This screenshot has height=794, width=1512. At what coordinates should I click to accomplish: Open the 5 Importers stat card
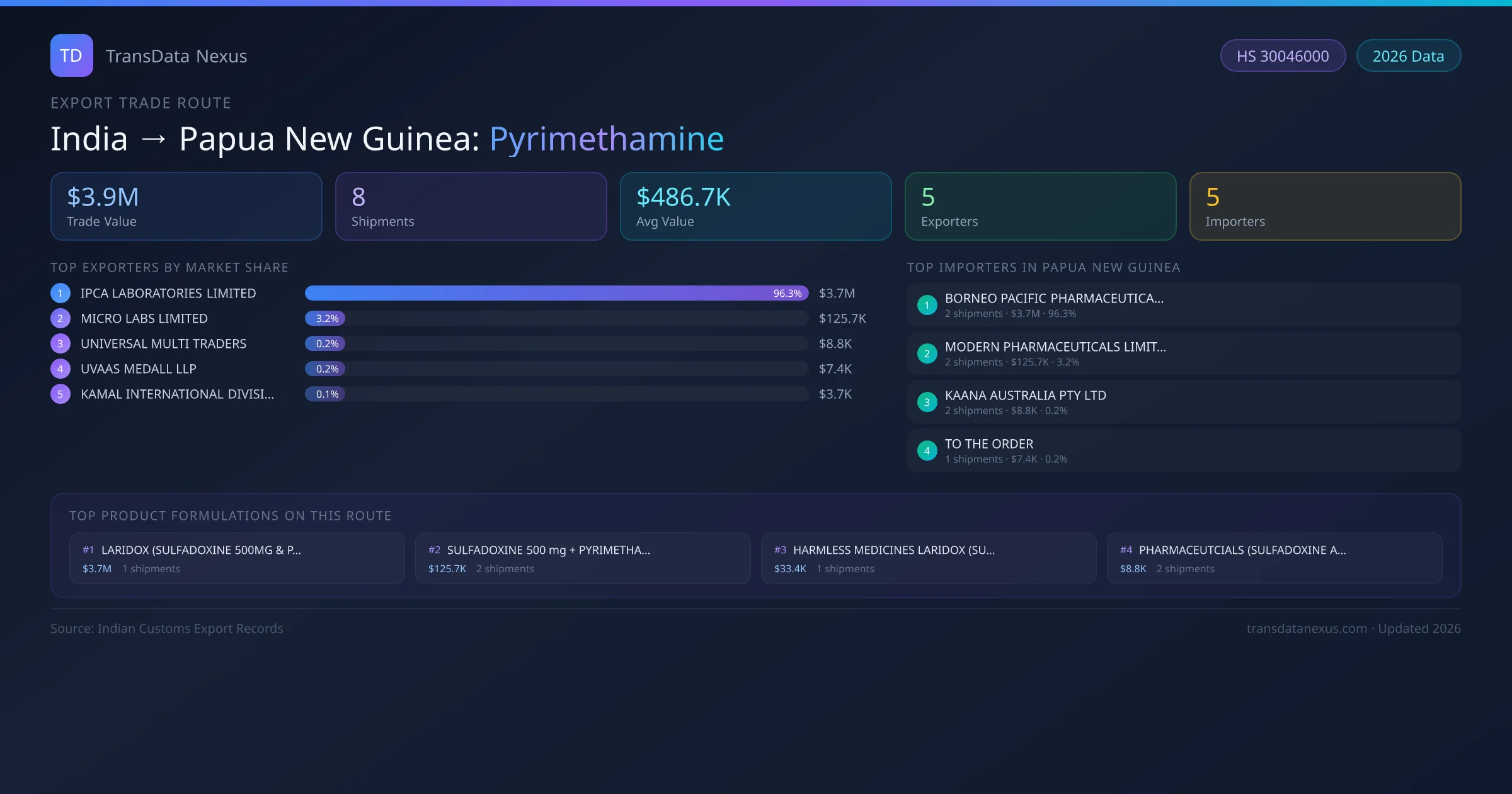click(x=1325, y=207)
